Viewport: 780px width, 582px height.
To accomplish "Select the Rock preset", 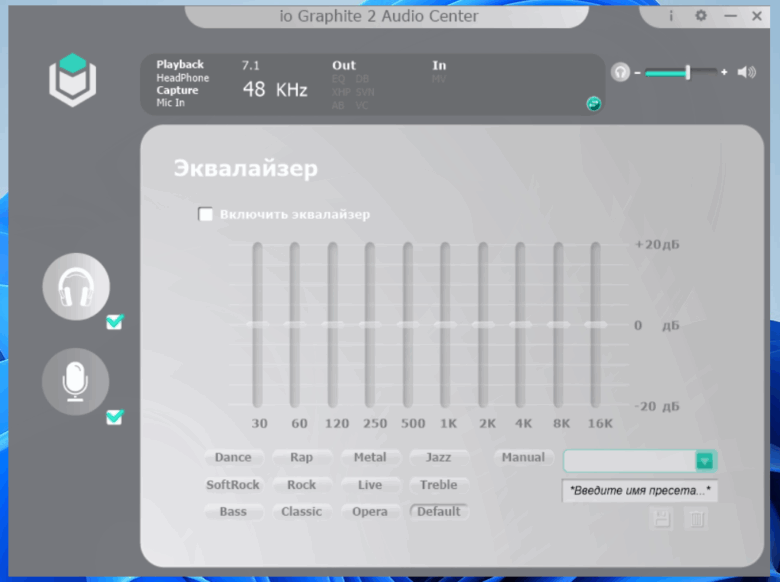I will [301, 485].
